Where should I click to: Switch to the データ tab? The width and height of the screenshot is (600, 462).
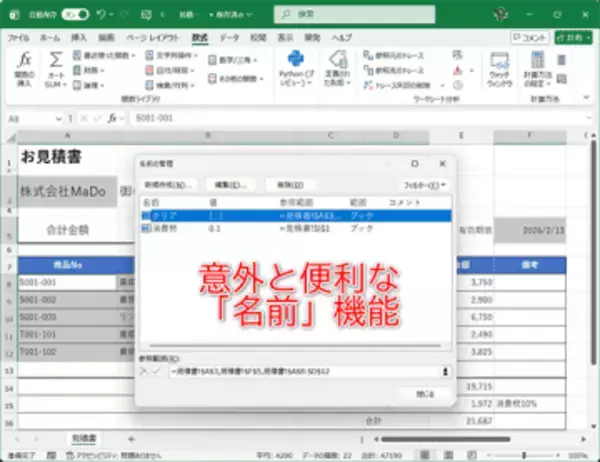[x=229, y=38]
